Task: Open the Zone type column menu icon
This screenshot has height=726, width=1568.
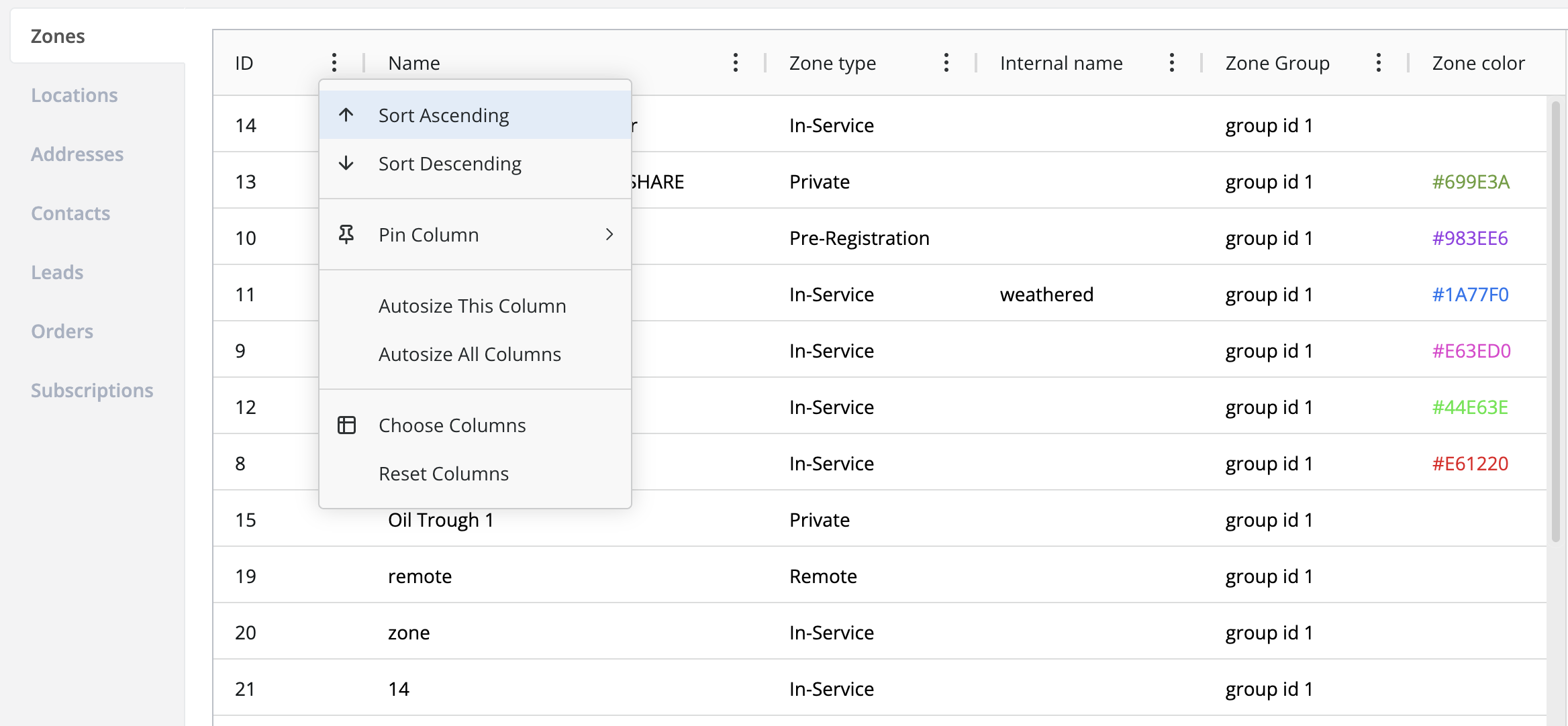Action: pyautogui.click(x=946, y=63)
